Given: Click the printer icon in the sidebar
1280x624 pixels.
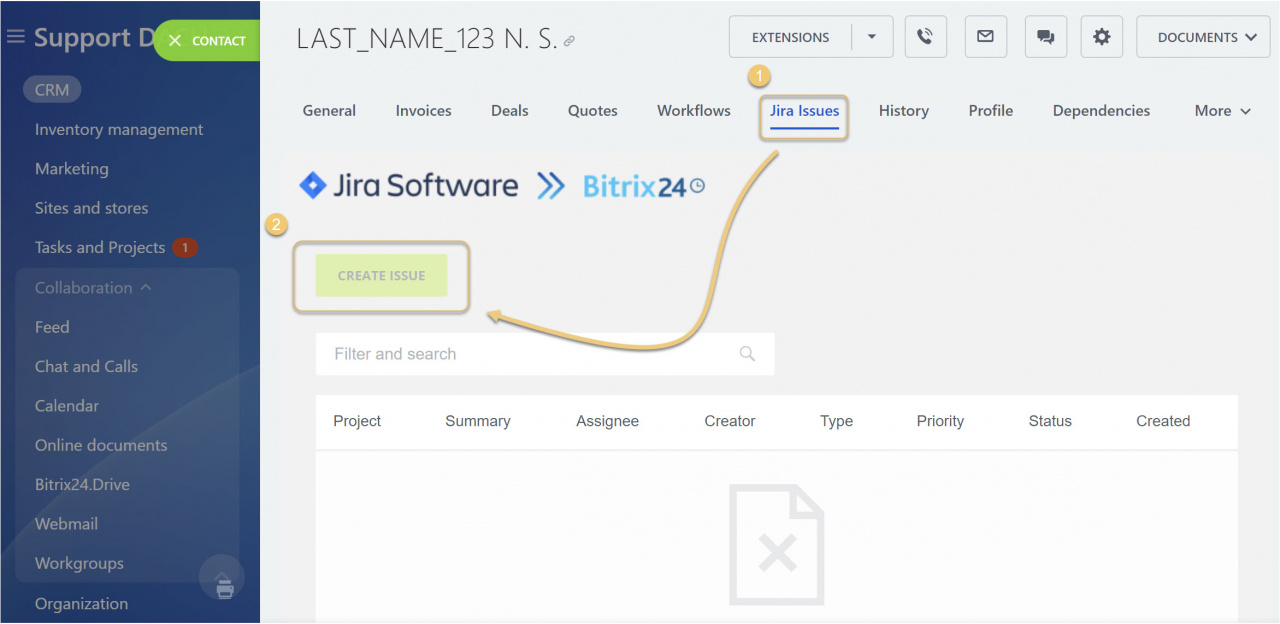Looking at the screenshot, I should [225, 588].
